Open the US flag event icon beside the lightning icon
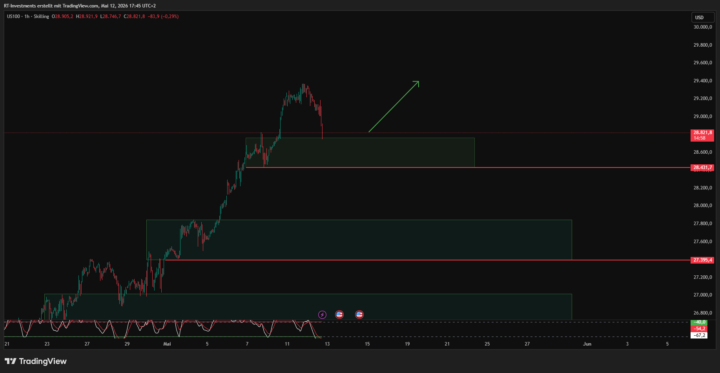Viewport: 720px width, 373px height. (340, 315)
